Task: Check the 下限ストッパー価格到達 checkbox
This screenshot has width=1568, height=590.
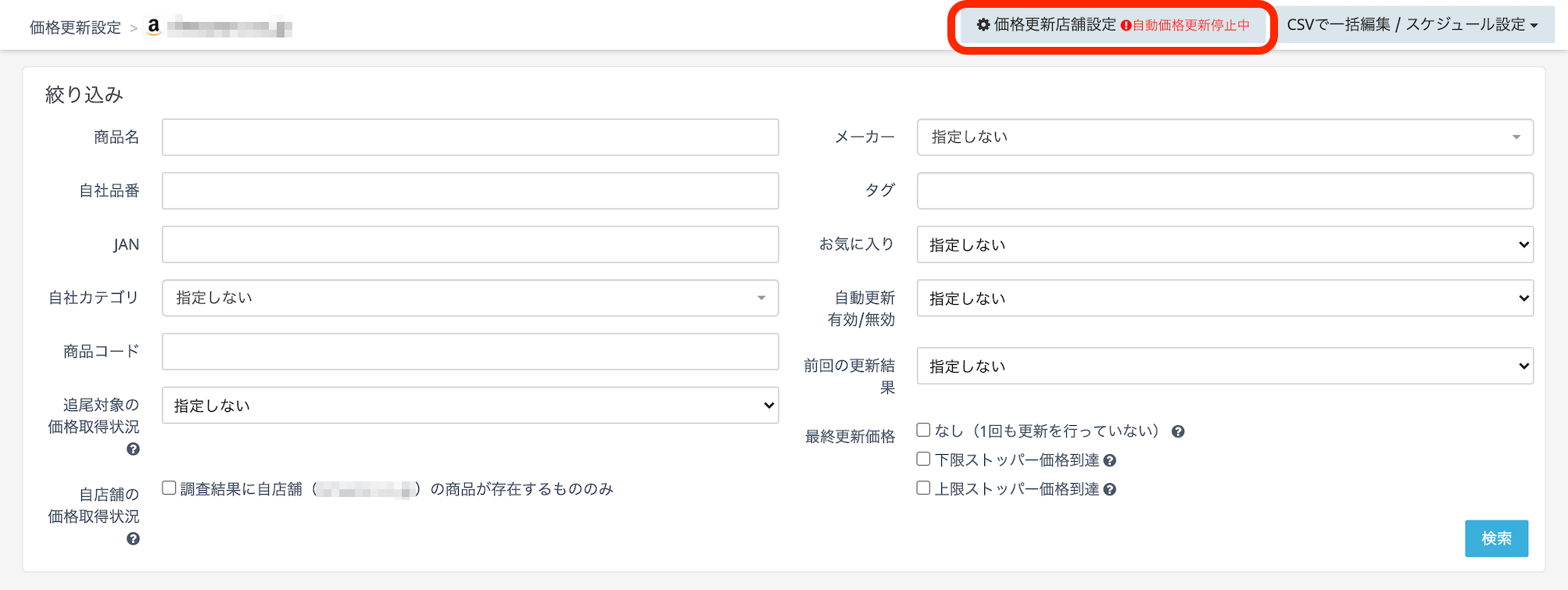Action: (923, 459)
